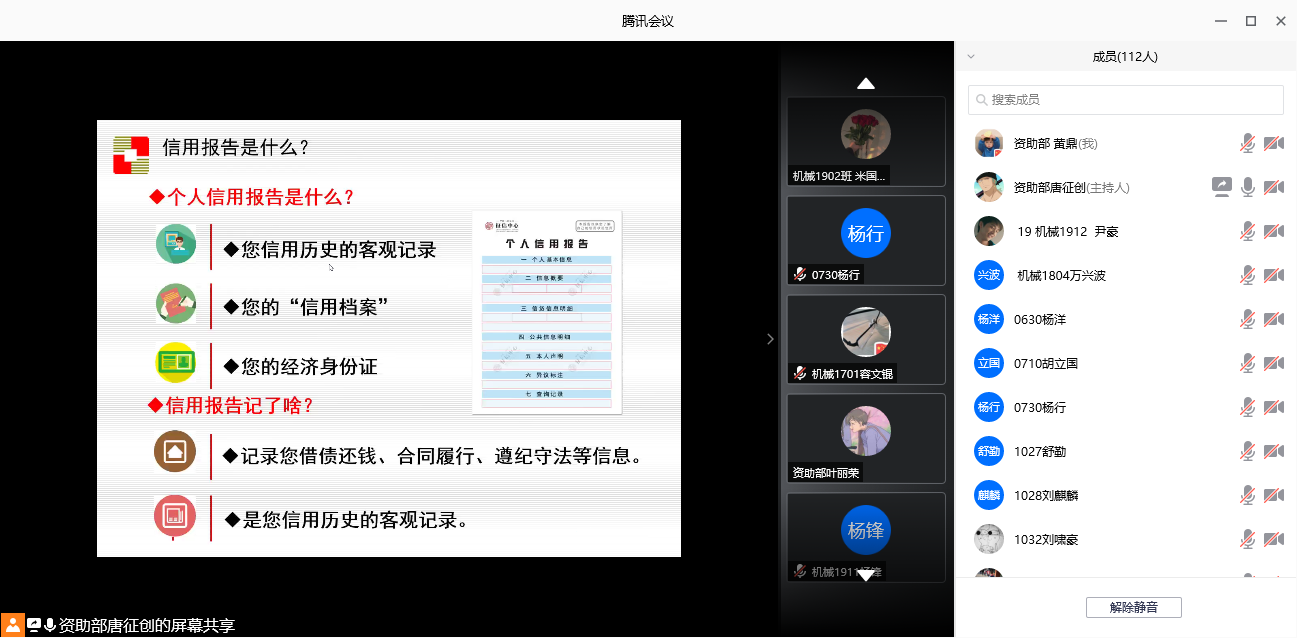Collapse the 成员(112人) panel using its chevron

coord(970,57)
